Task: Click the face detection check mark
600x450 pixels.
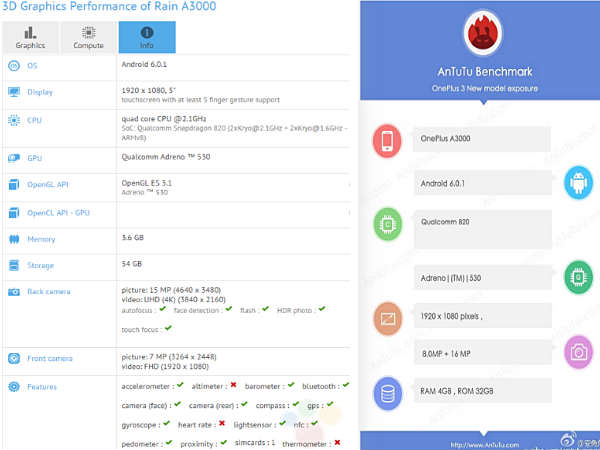Action: click(229, 309)
